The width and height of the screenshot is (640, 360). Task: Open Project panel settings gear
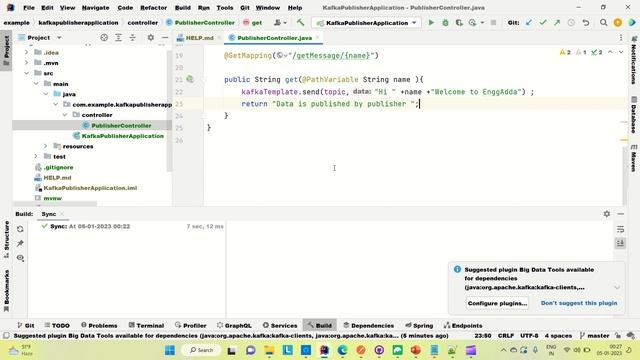[x=151, y=38]
